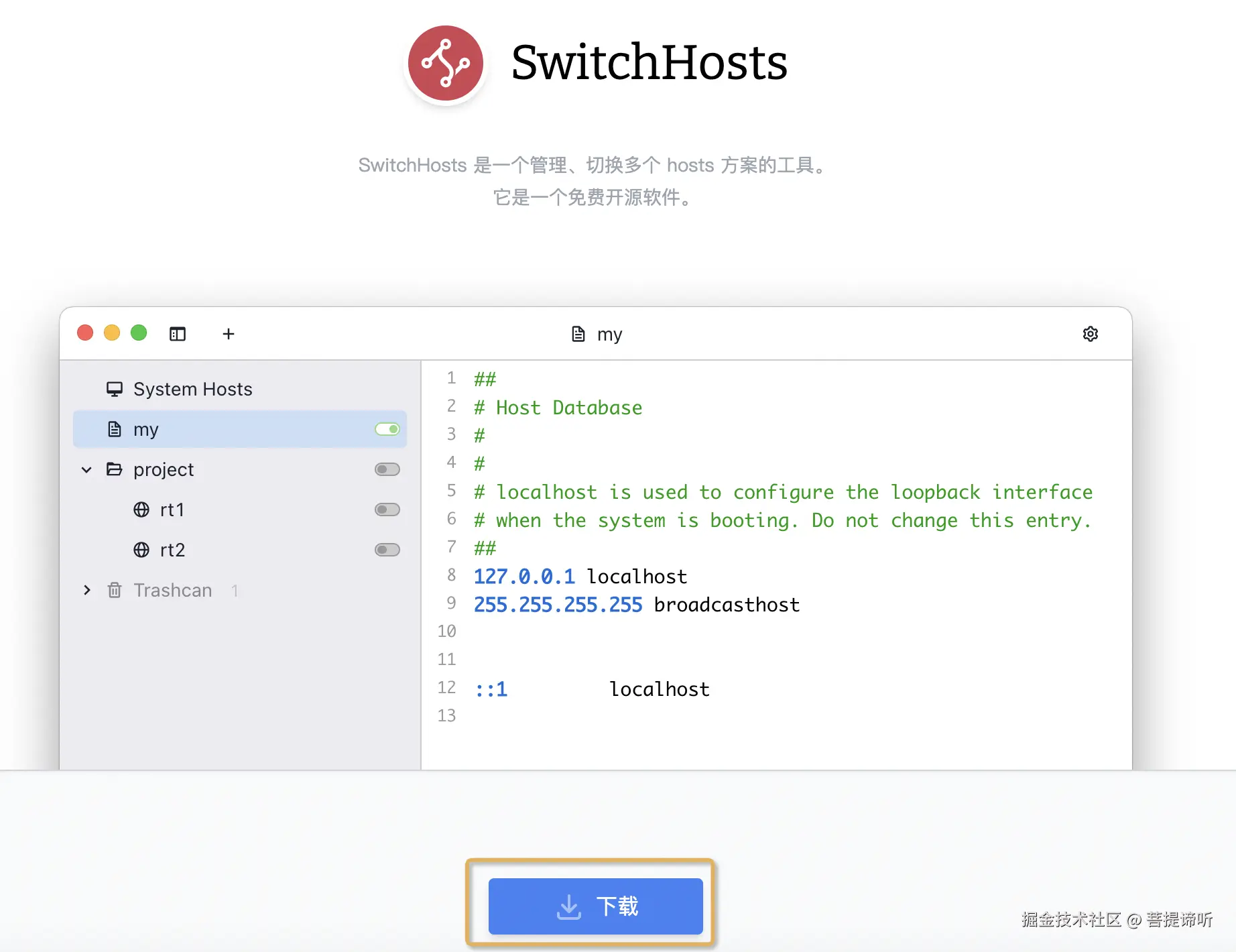Click the folder icon beside project
Image resolution: width=1236 pixels, height=952 pixels.
click(x=115, y=469)
